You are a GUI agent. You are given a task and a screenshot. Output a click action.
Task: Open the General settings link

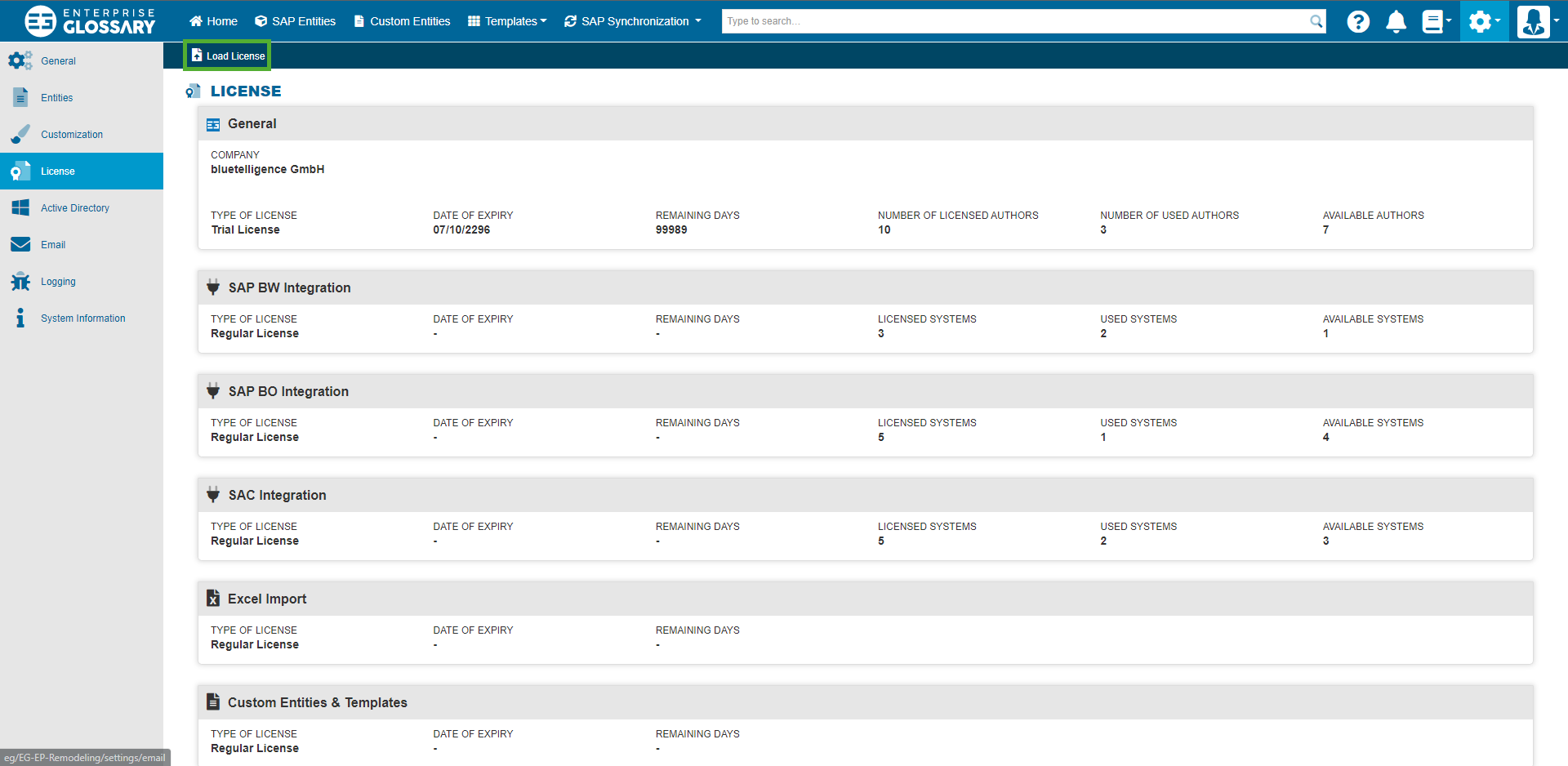[58, 61]
